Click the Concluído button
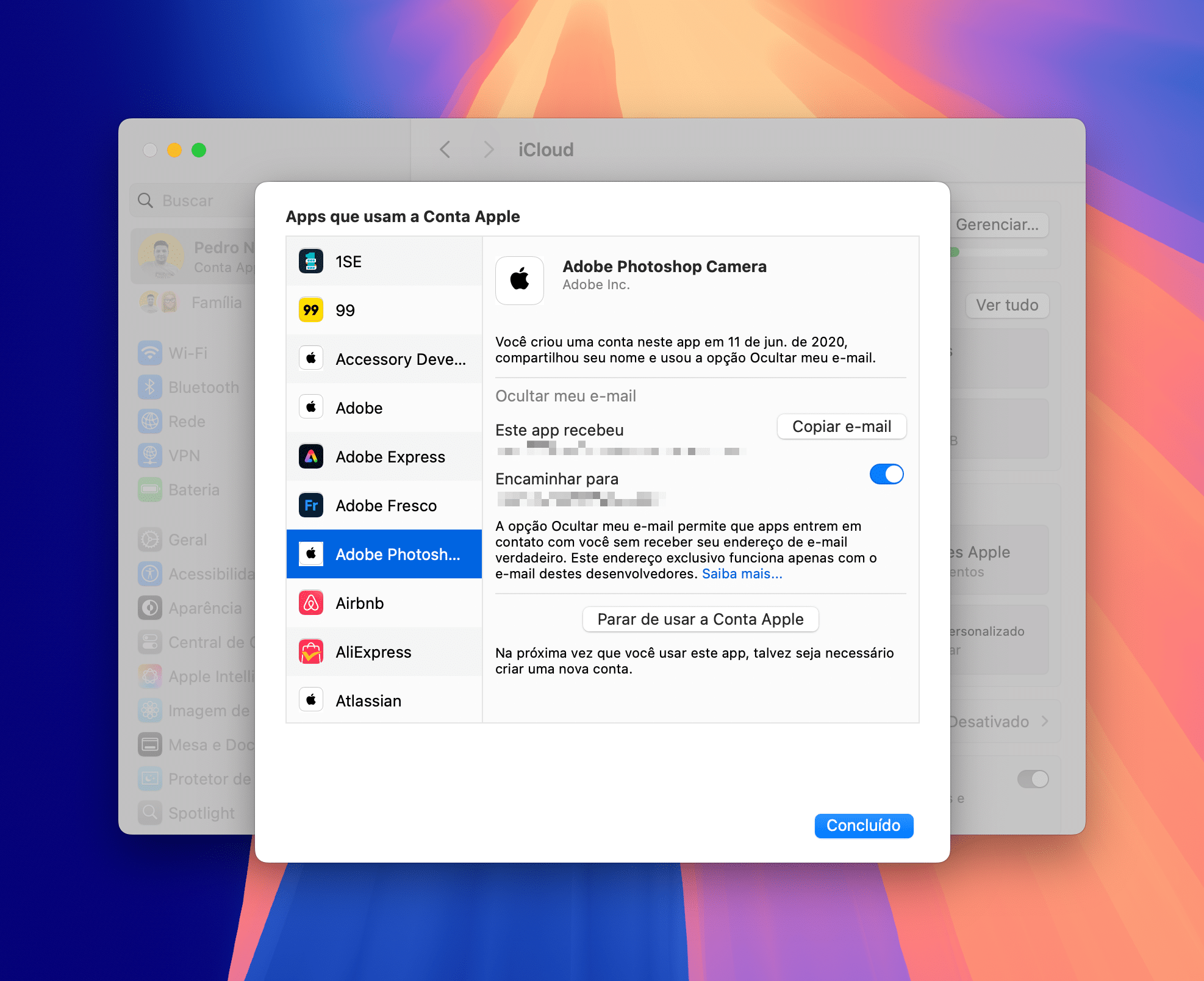The height and width of the screenshot is (981, 1204). 864,825
